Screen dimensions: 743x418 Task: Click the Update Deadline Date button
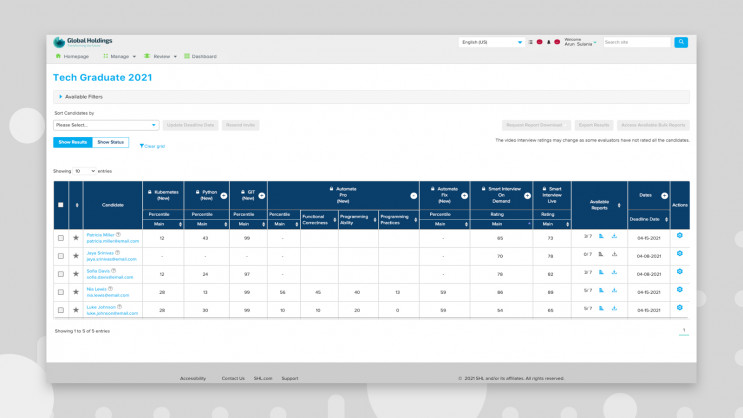(190, 125)
